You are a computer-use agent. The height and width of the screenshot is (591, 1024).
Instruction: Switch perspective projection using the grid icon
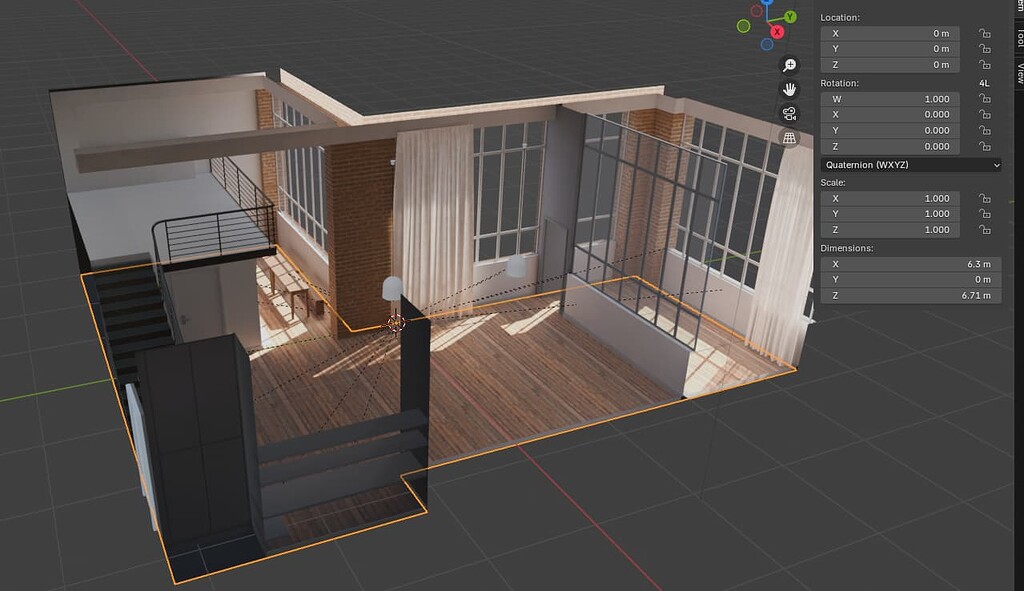790,137
